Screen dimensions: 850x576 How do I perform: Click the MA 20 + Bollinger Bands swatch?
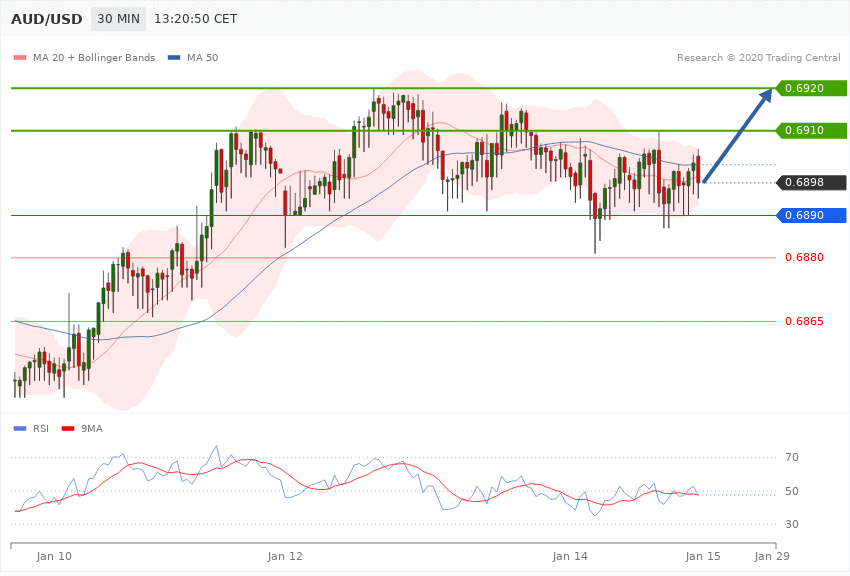(x=20, y=57)
